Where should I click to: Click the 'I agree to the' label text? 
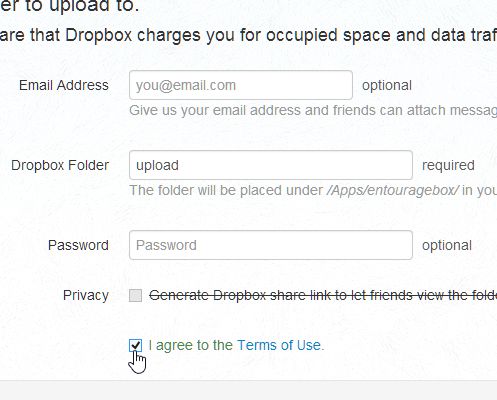[x=191, y=346]
